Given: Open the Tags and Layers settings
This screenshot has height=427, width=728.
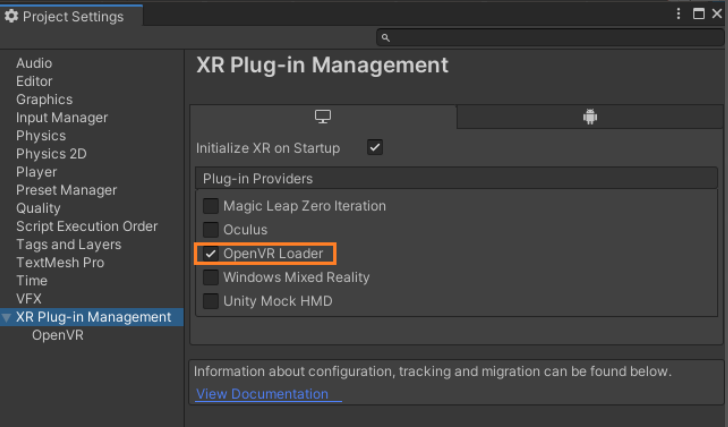Looking at the screenshot, I should click(68, 244).
